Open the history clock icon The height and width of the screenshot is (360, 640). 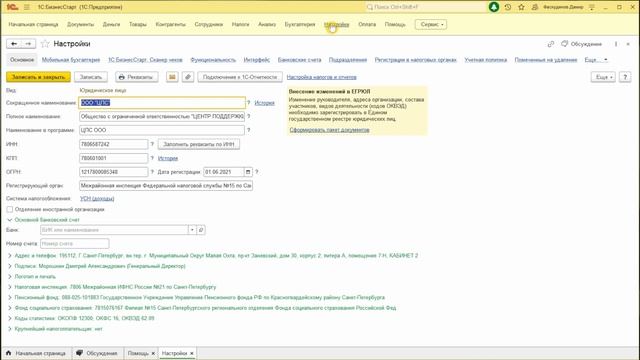[x=508, y=7]
